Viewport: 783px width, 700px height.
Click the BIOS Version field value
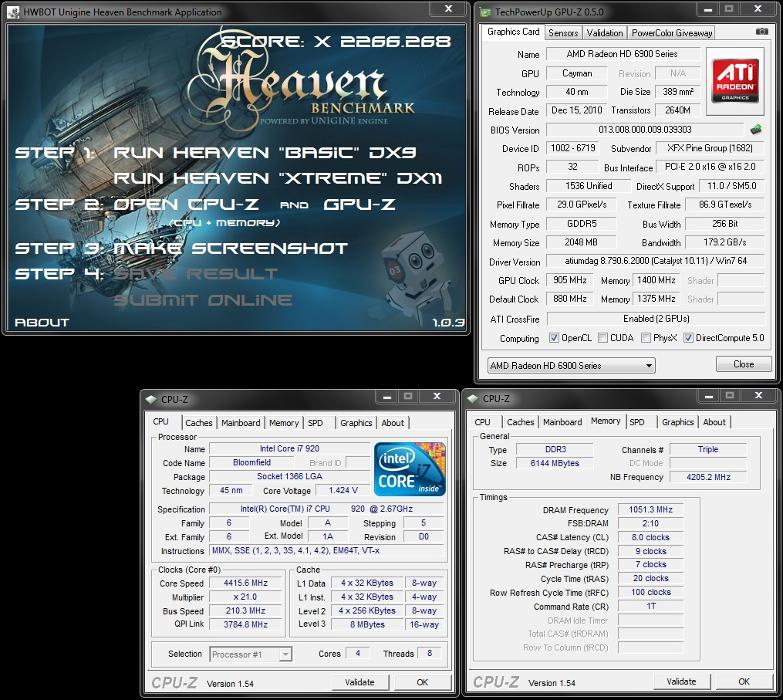coord(645,130)
